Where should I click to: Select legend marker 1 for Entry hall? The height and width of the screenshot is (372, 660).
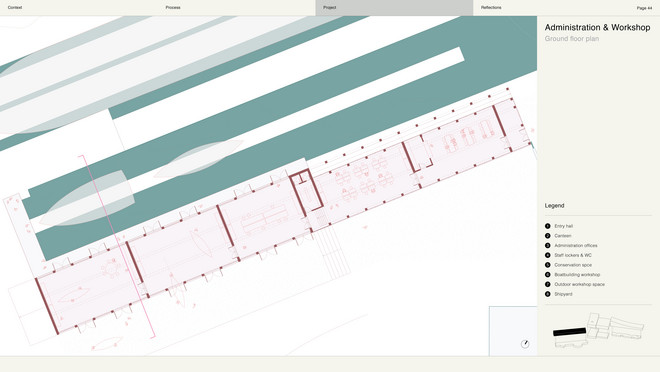tap(548, 226)
